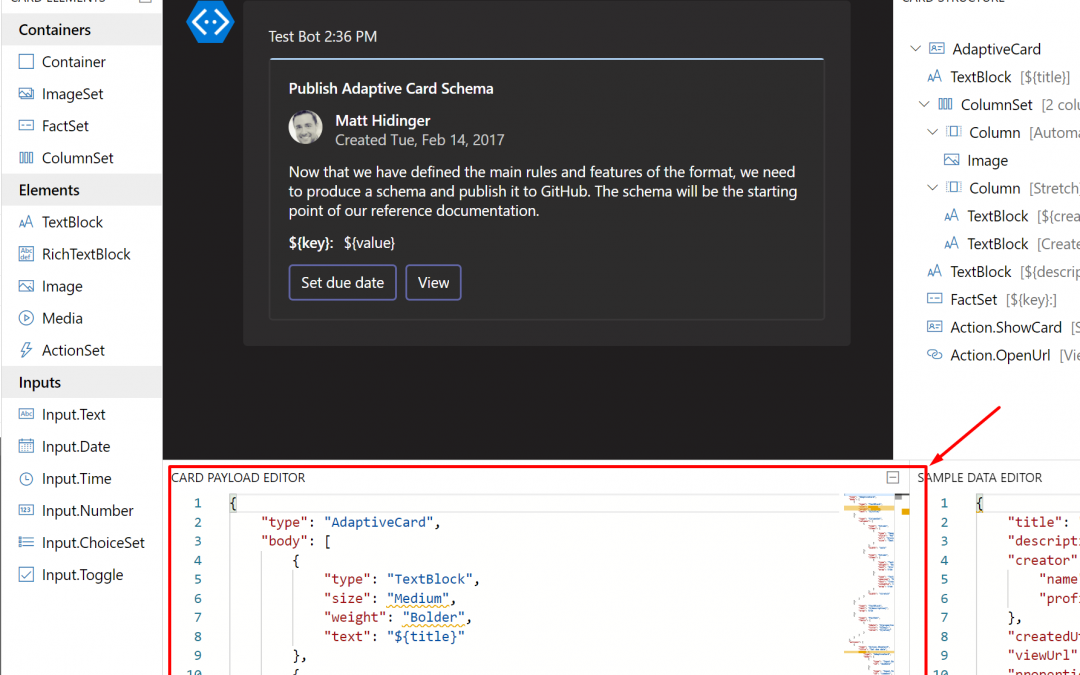
Task: Select the Containers section header
Action: (81, 30)
